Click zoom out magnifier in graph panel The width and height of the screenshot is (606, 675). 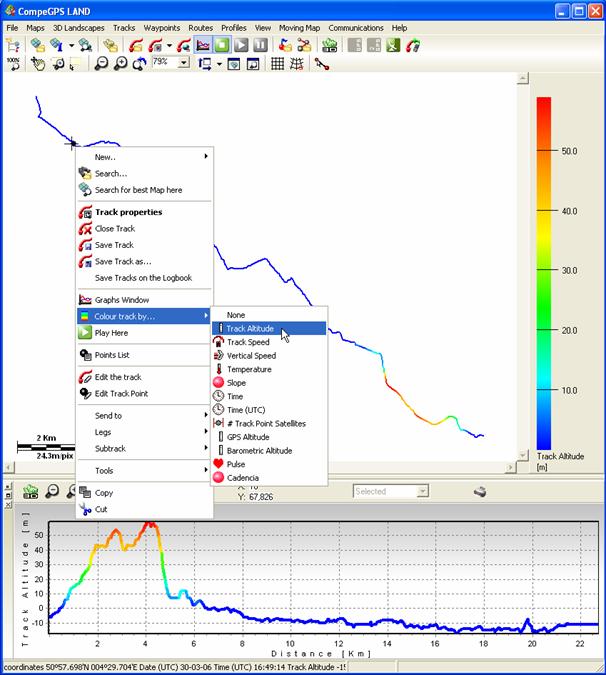pos(52,491)
